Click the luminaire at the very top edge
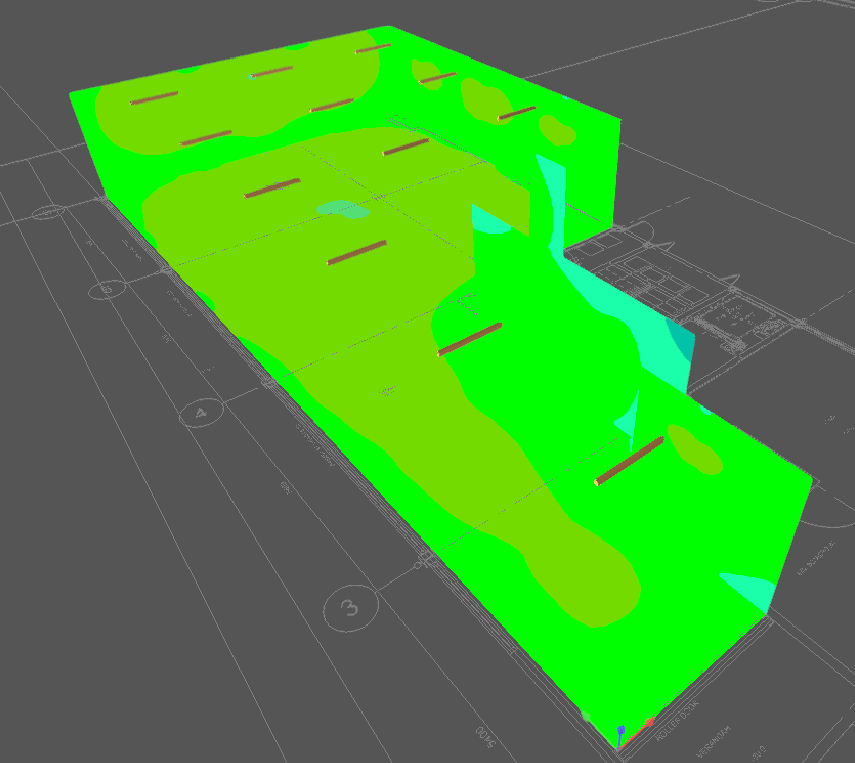 (373, 48)
